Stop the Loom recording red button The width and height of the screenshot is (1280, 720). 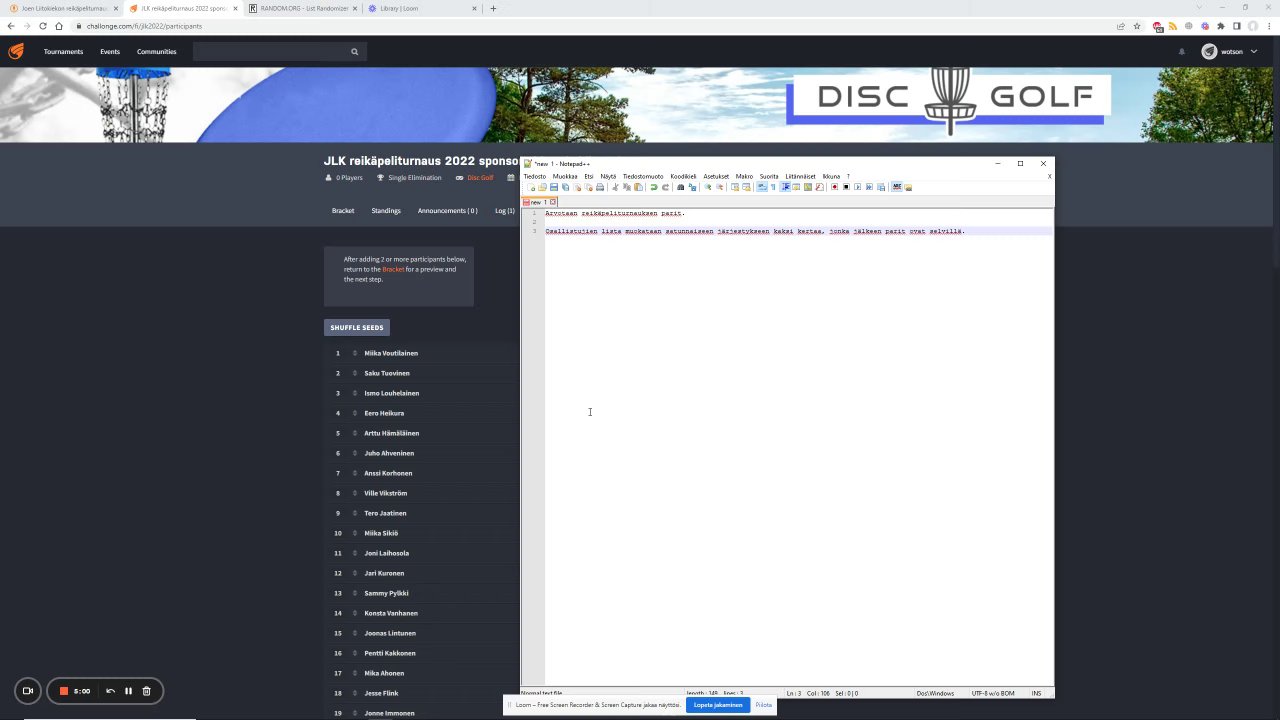click(63, 691)
